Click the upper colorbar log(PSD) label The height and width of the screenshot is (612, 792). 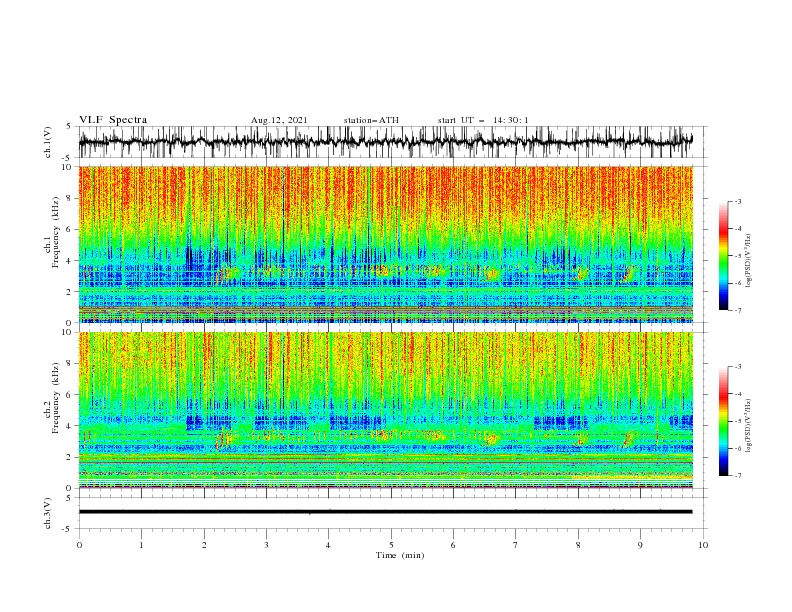click(749, 261)
